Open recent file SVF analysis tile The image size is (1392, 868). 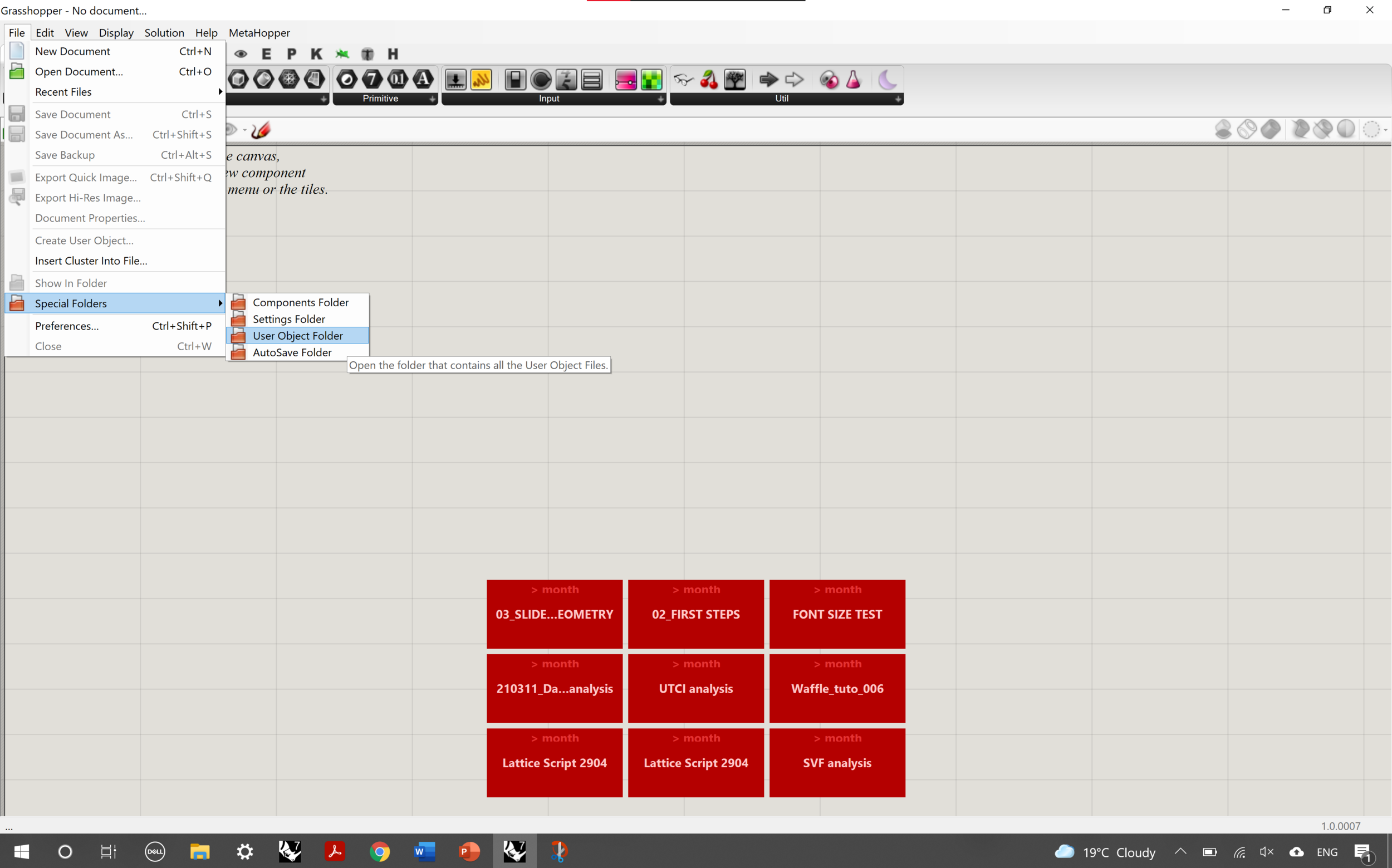click(x=837, y=763)
